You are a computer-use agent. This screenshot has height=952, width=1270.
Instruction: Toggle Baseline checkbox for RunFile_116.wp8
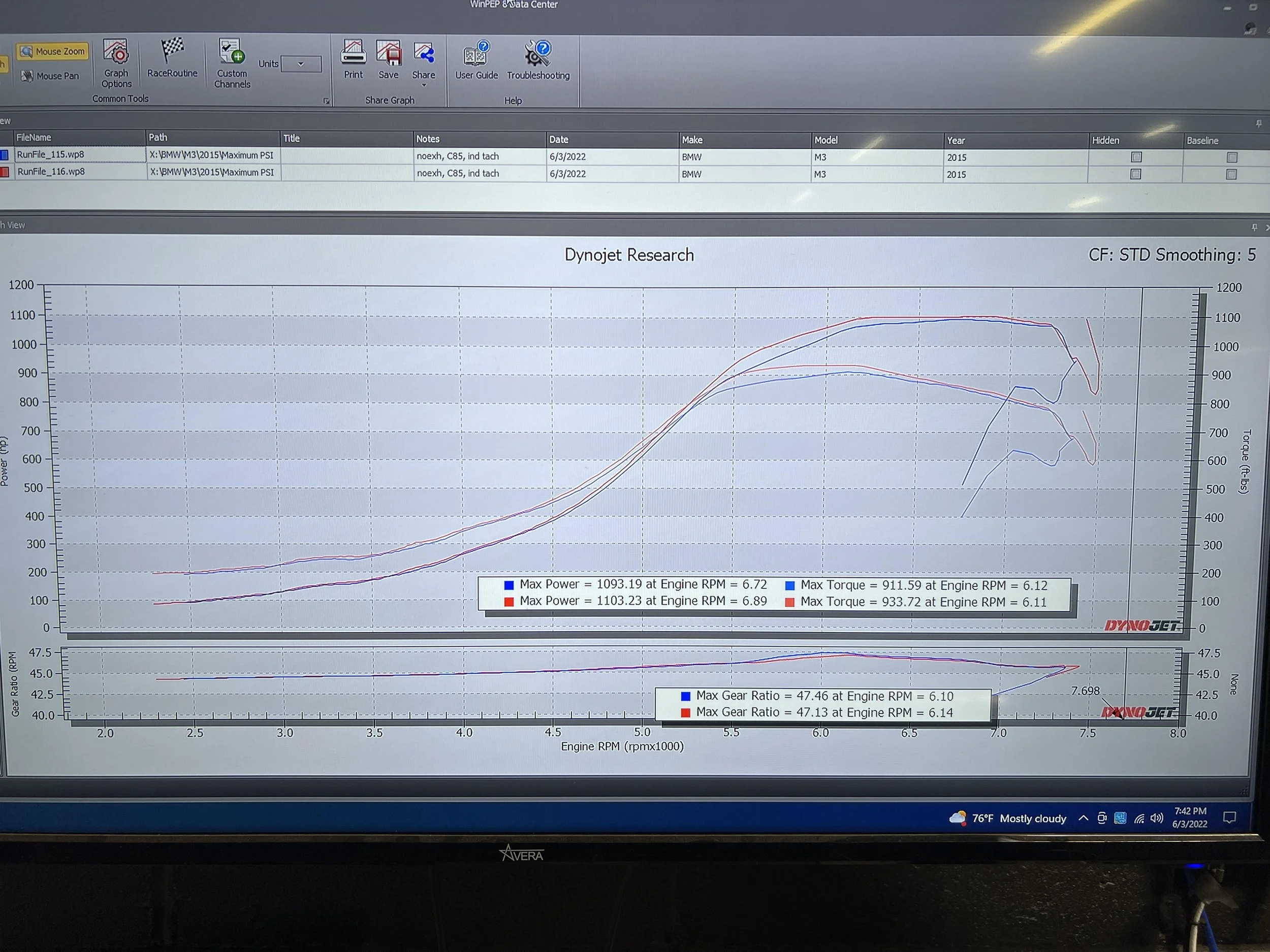click(x=1231, y=174)
